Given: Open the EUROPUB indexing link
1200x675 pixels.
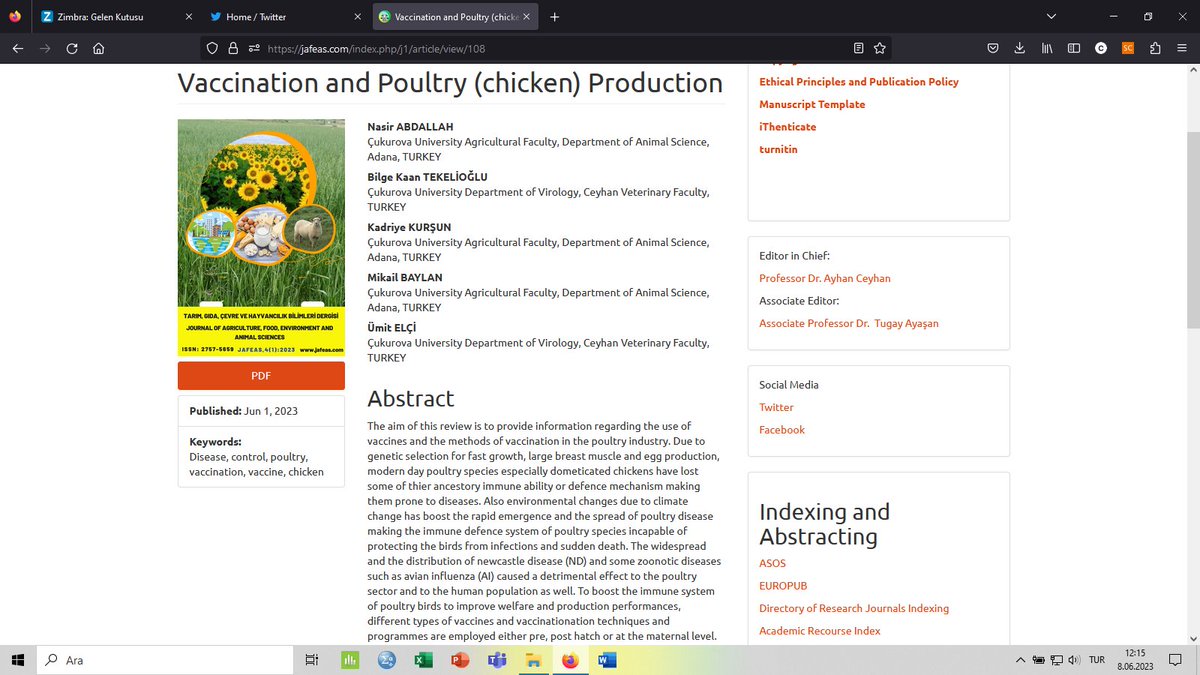Looking at the screenshot, I should [x=783, y=586].
